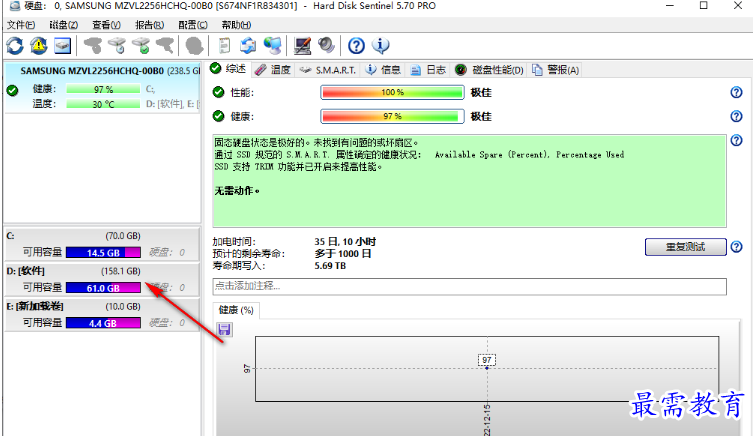Open the 文件(F) menu
Screen dimensions: 753x436
(x=21, y=25)
